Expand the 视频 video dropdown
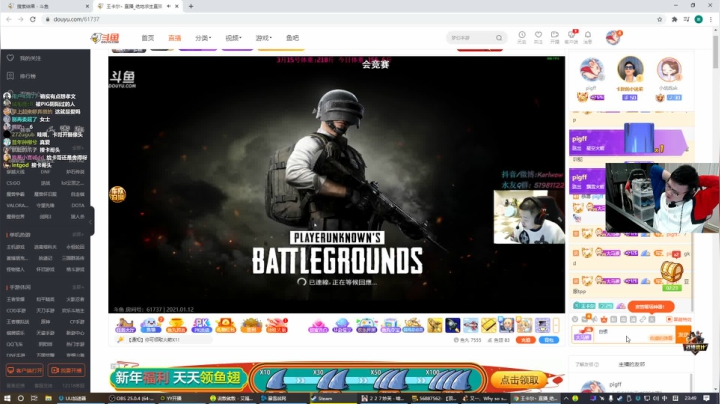Screen dimensions: 720x404 (233, 38)
